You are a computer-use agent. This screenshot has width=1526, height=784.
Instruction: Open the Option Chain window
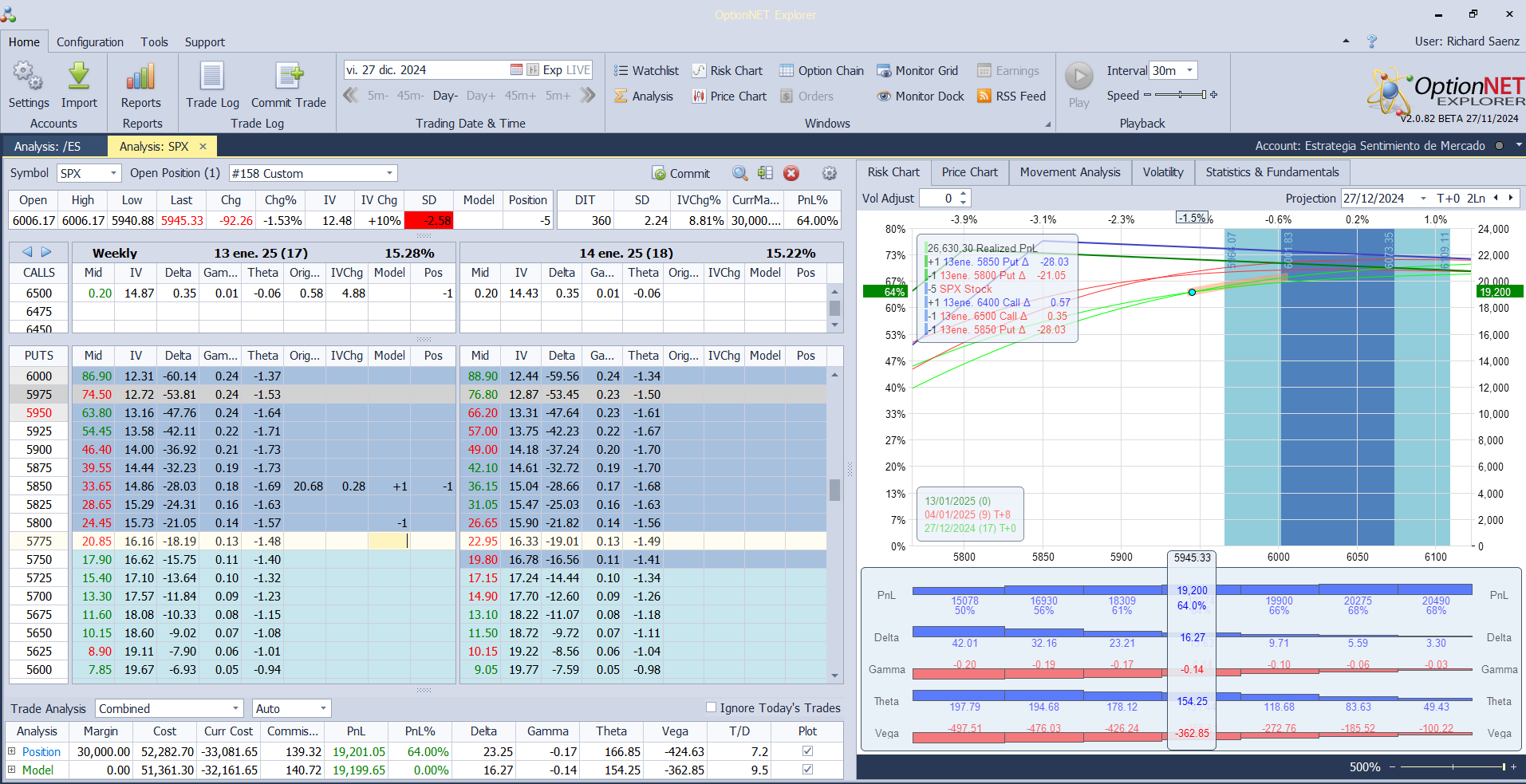tap(822, 71)
